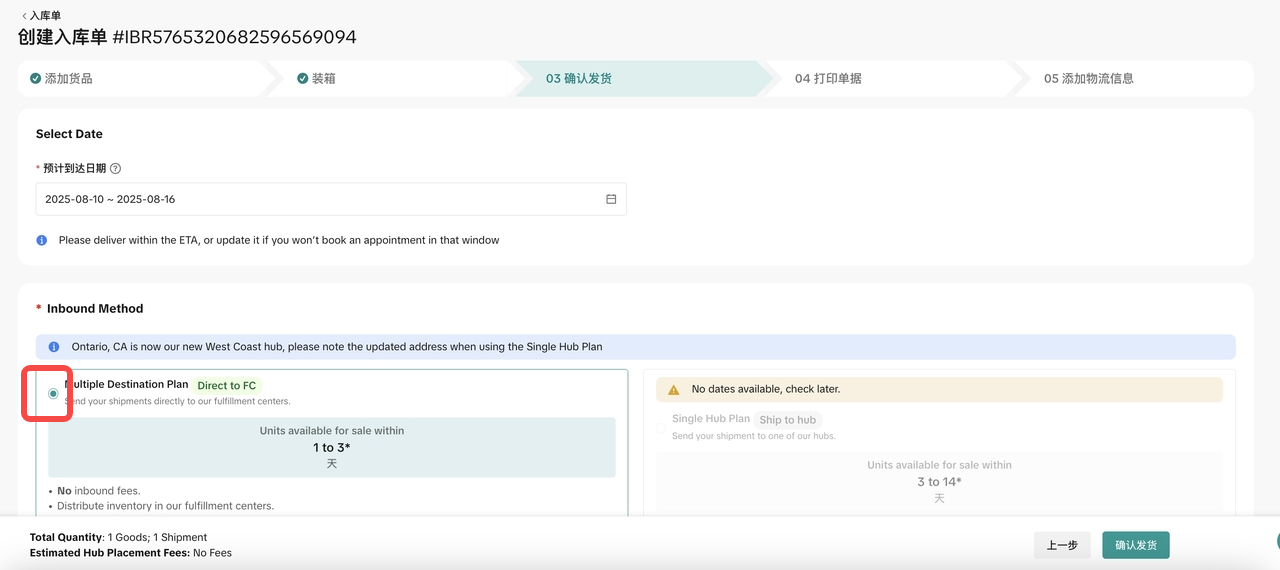This screenshot has height=570, width=1280.
Task: Click the help icon next to 预计到达日期
Action: (x=115, y=169)
